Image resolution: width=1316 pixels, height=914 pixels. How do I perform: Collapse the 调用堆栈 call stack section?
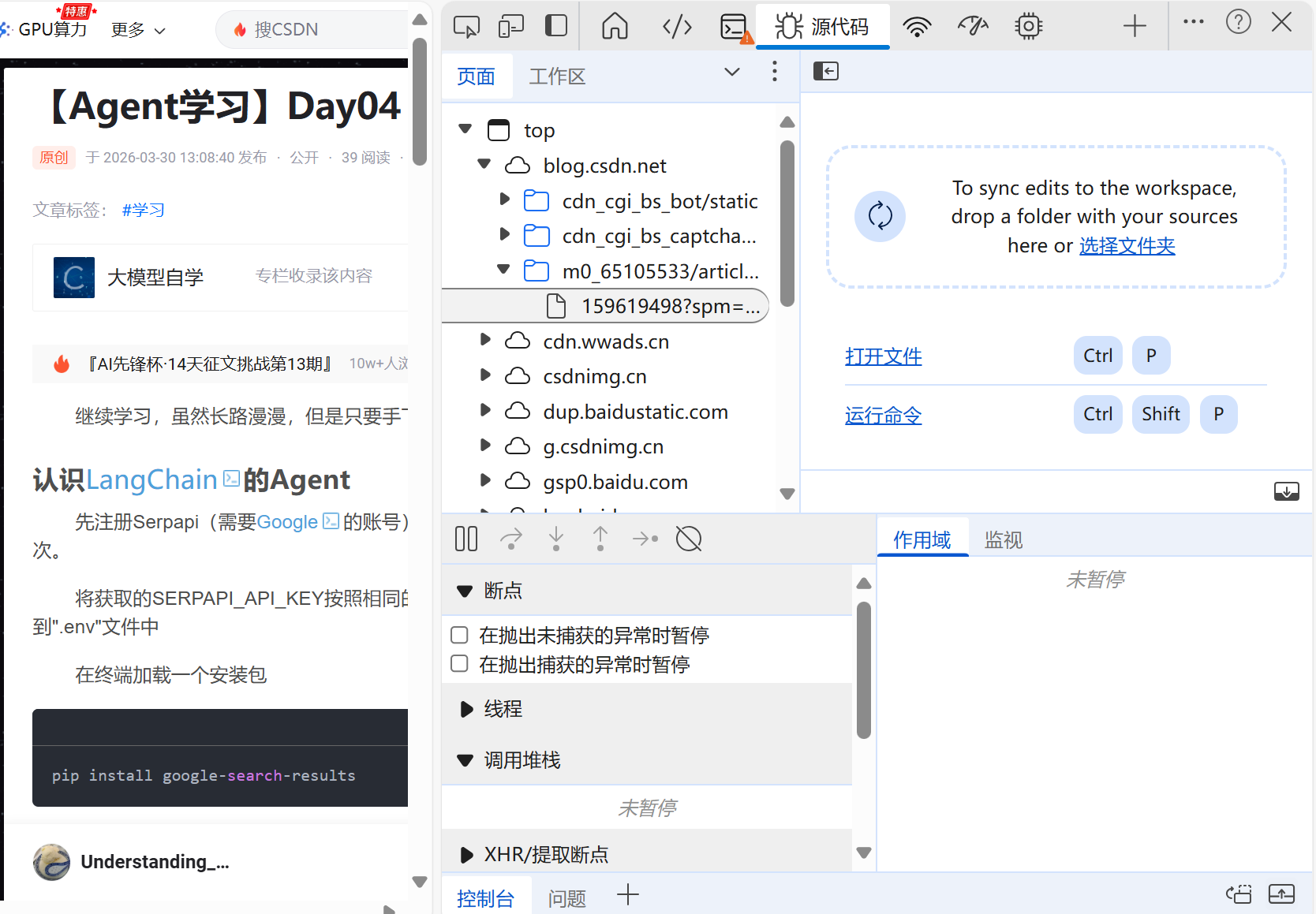465,760
